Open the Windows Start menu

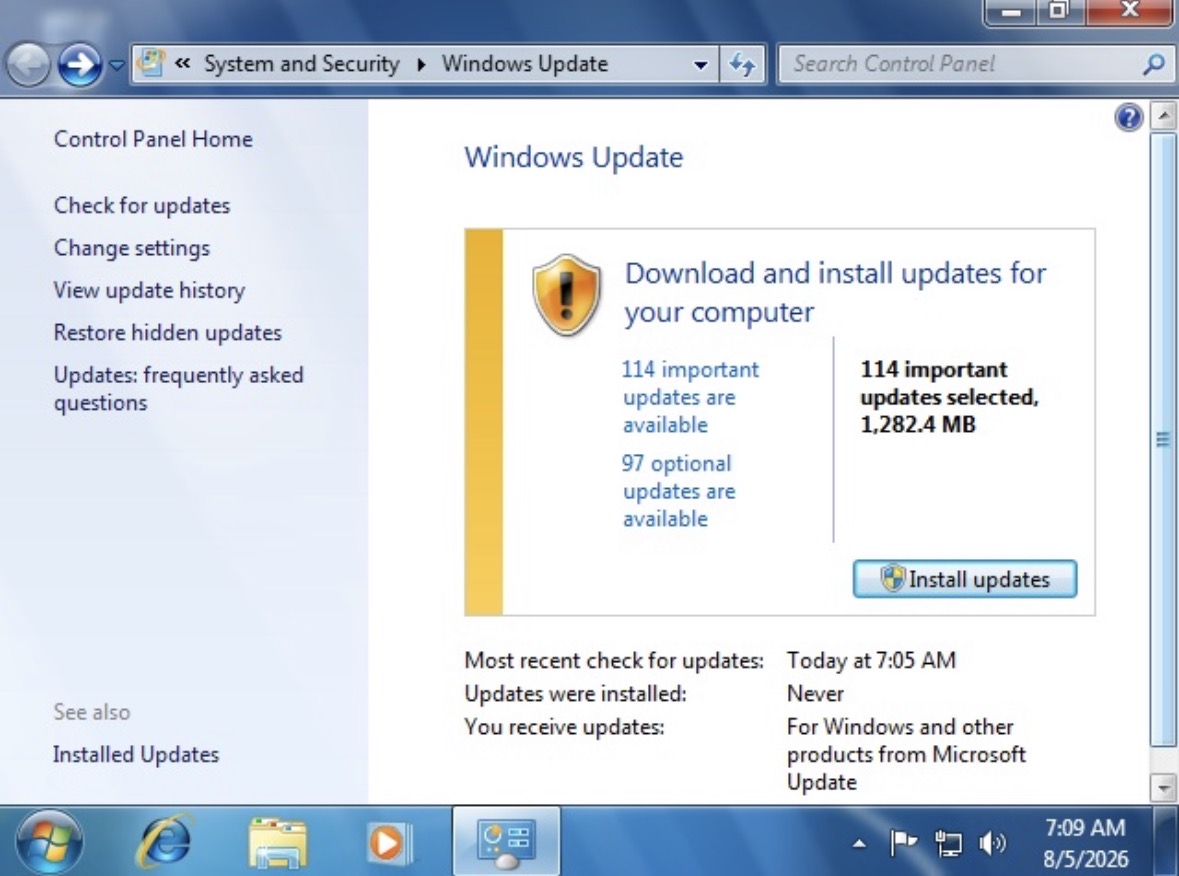tap(50, 841)
